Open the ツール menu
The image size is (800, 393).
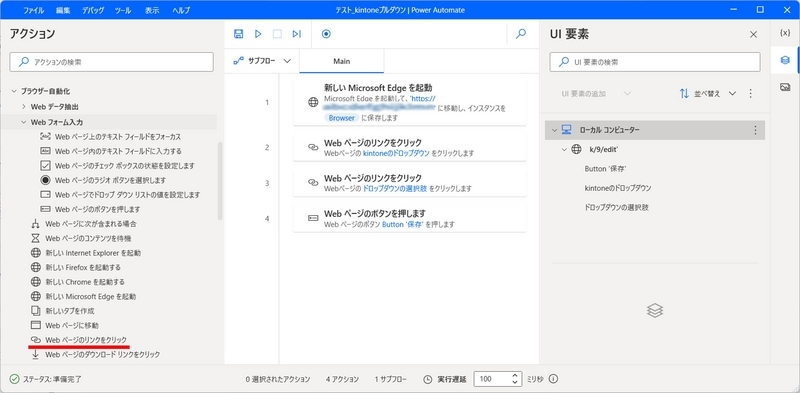(x=122, y=10)
